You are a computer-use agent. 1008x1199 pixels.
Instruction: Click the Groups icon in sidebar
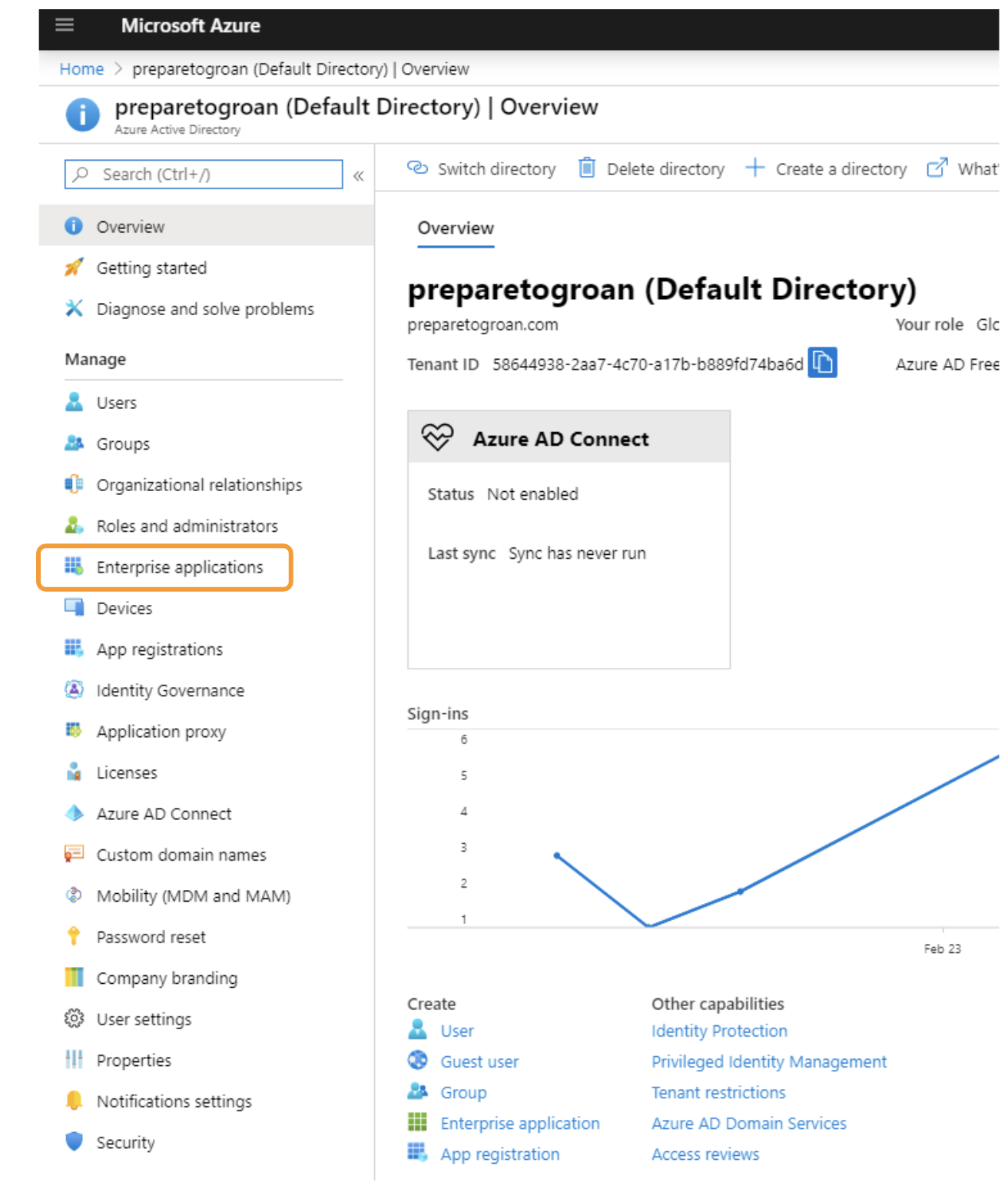(74, 443)
